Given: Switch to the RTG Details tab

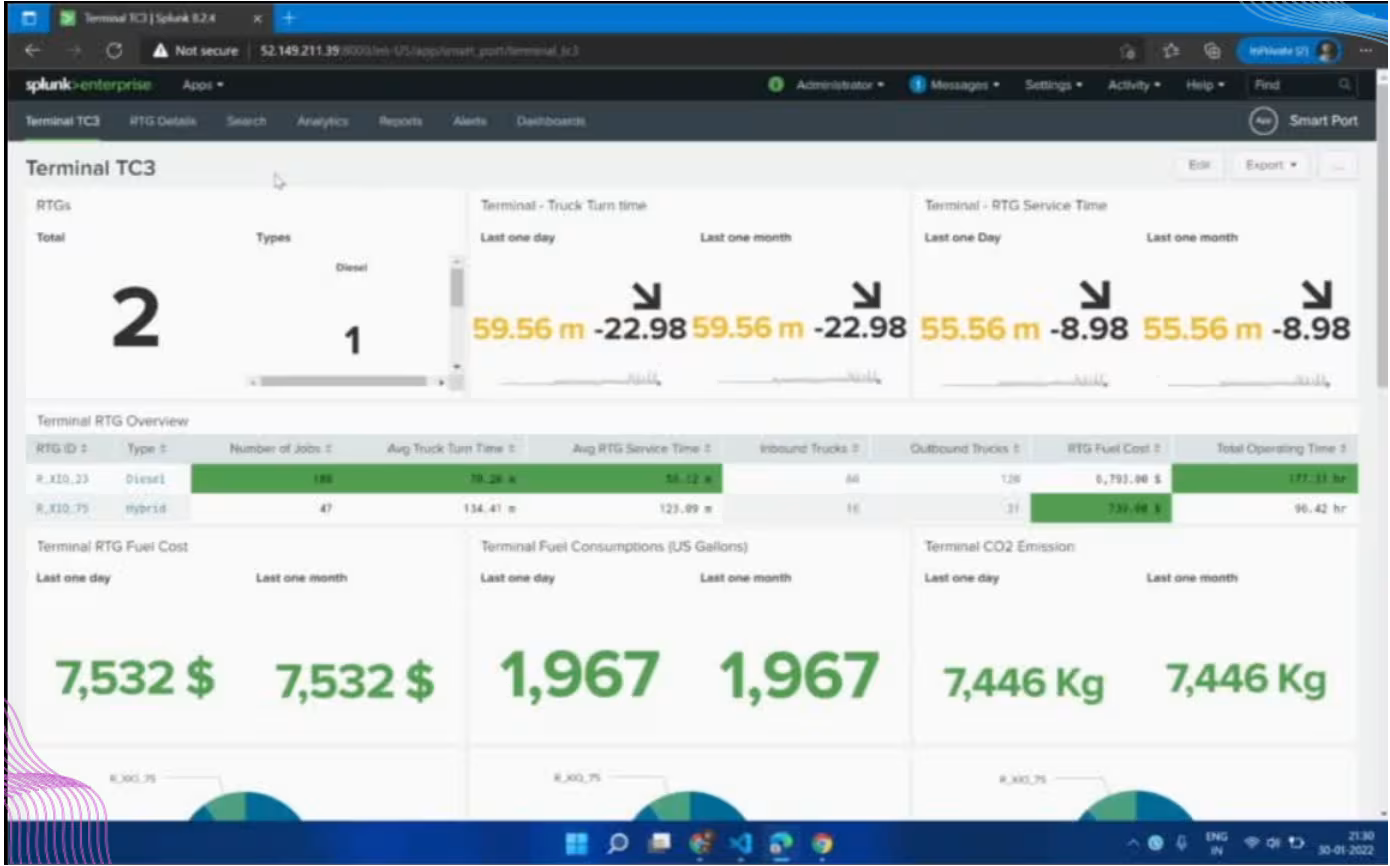Looking at the screenshot, I should point(162,121).
